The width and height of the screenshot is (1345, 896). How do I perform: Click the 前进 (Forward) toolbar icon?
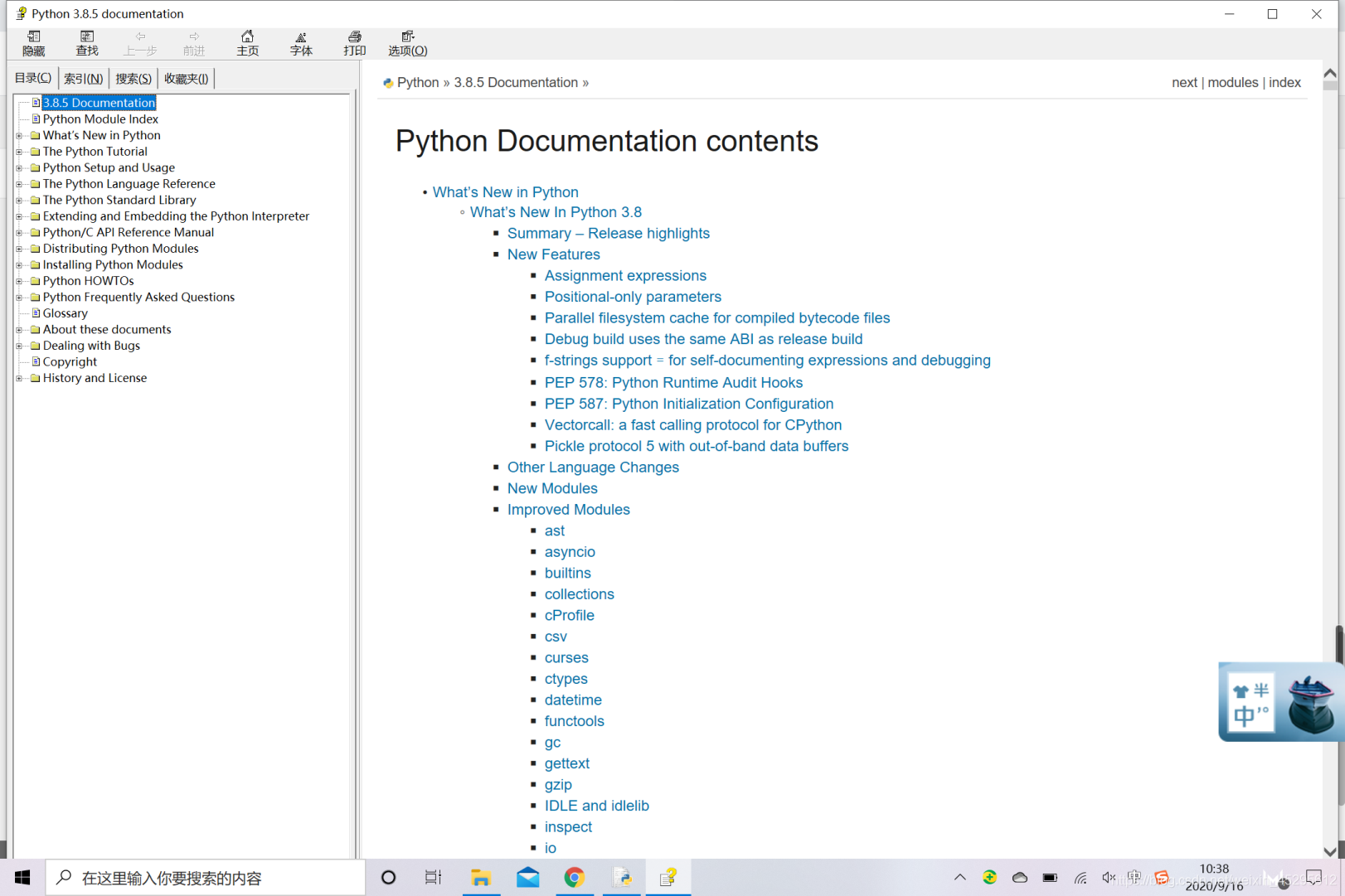(x=194, y=43)
